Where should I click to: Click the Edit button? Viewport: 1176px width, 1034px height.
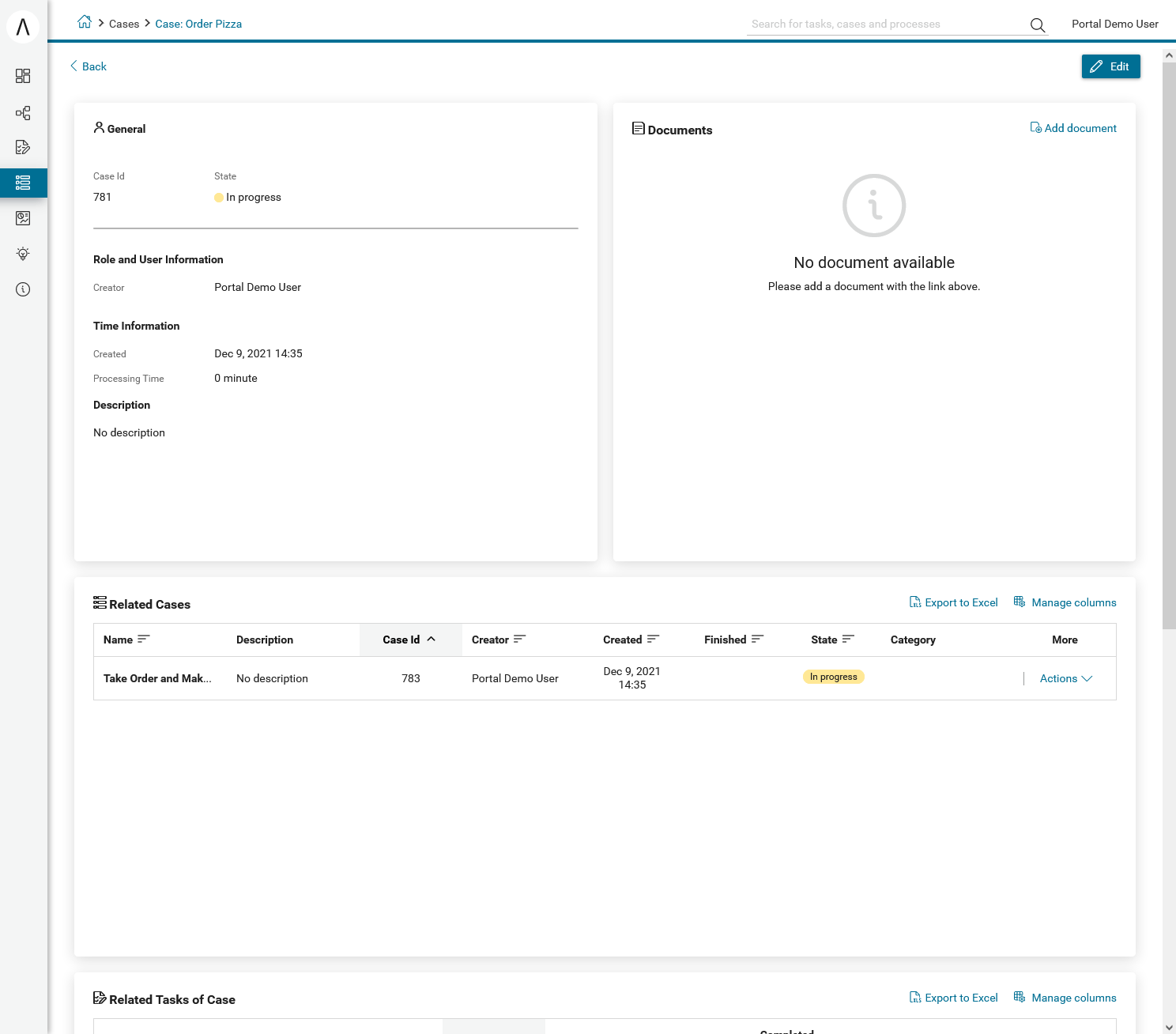(1110, 66)
